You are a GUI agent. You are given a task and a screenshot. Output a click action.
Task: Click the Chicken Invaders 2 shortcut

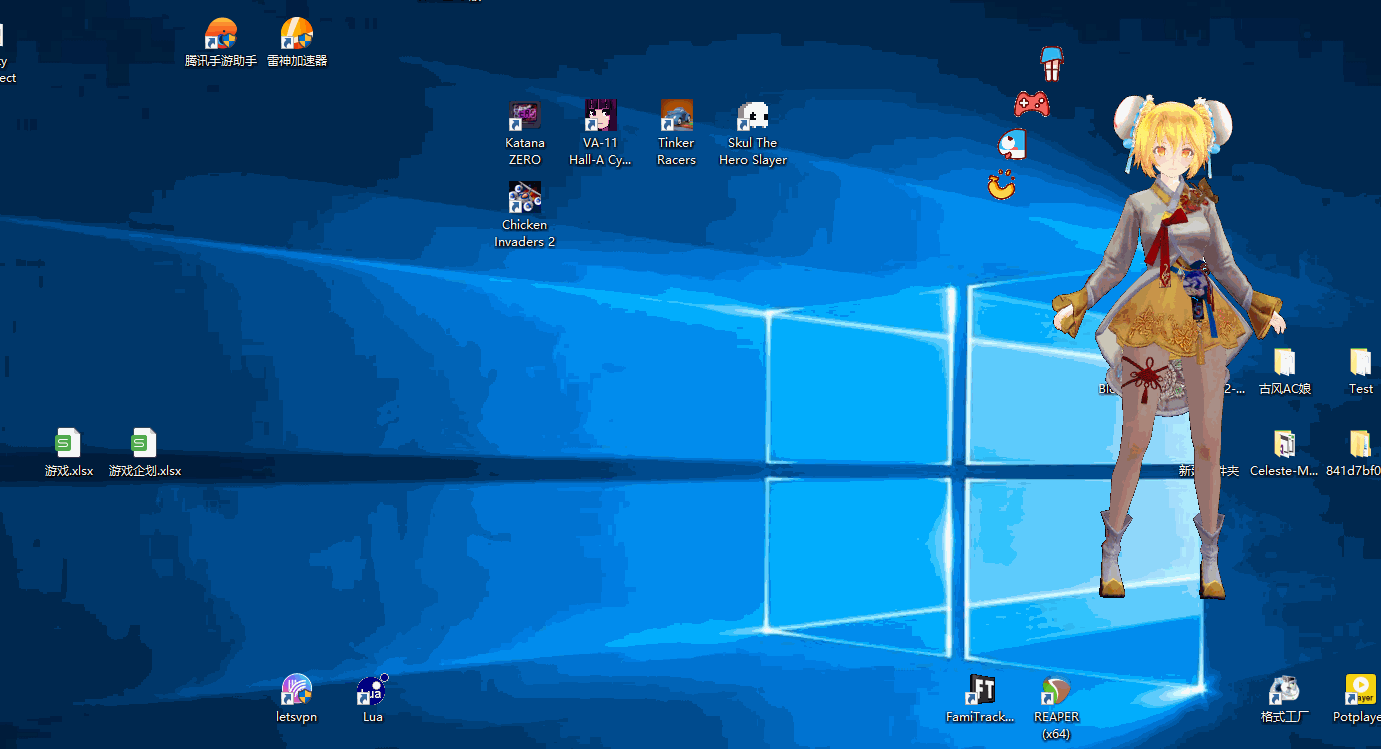525,215
